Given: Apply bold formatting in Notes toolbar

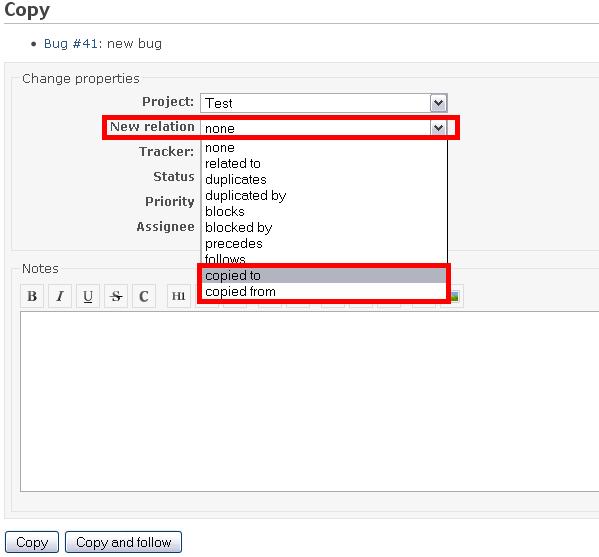Looking at the screenshot, I should [x=32, y=296].
